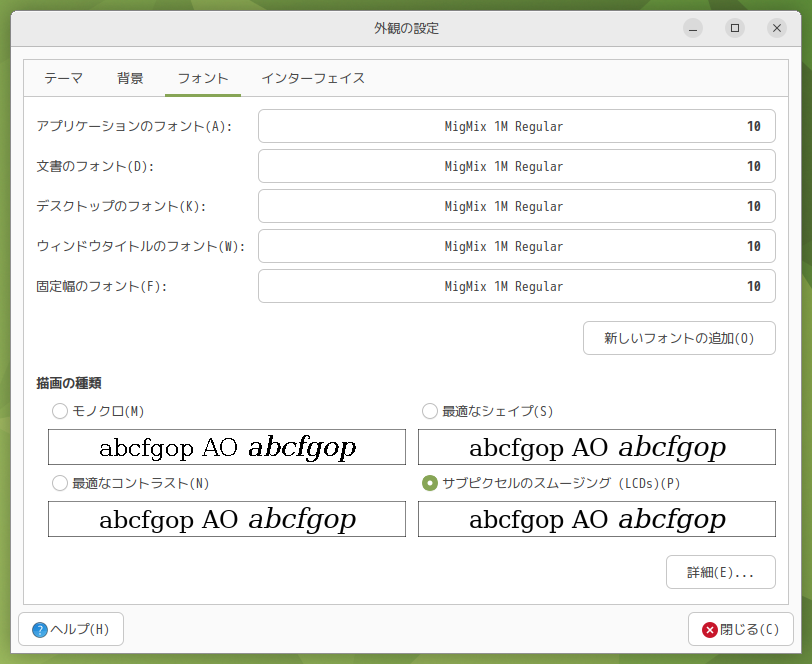The width and height of the screenshot is (812, 664).
Task: Click the 最適なコントラスト font preview sample
Action: 227,519
